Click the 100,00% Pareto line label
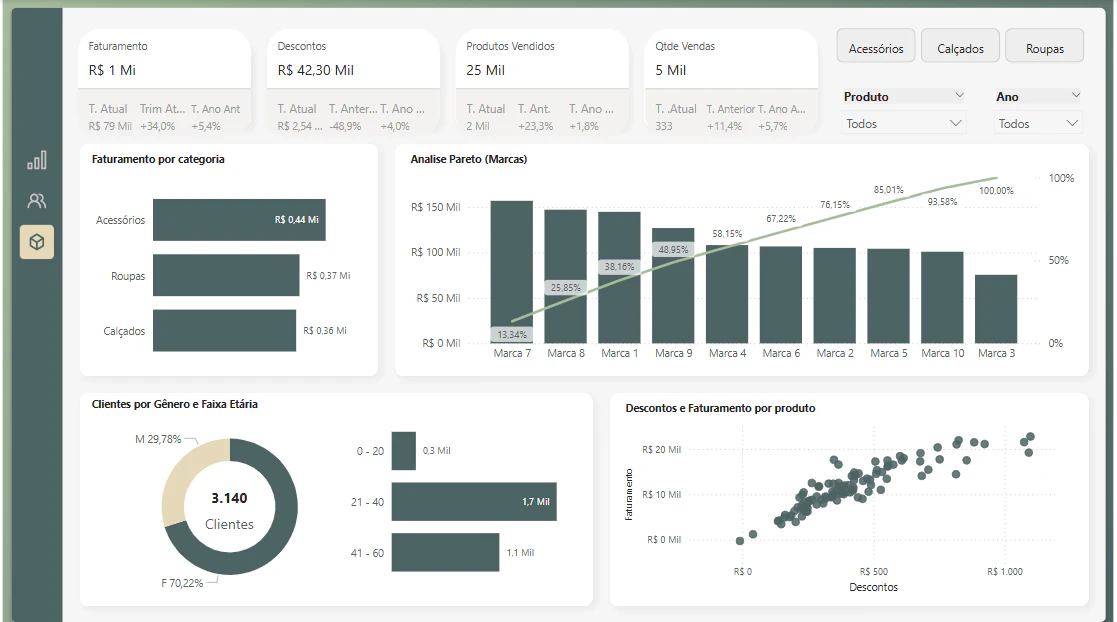Screen dimensions: 1117x622 click(x=996, y=191)
